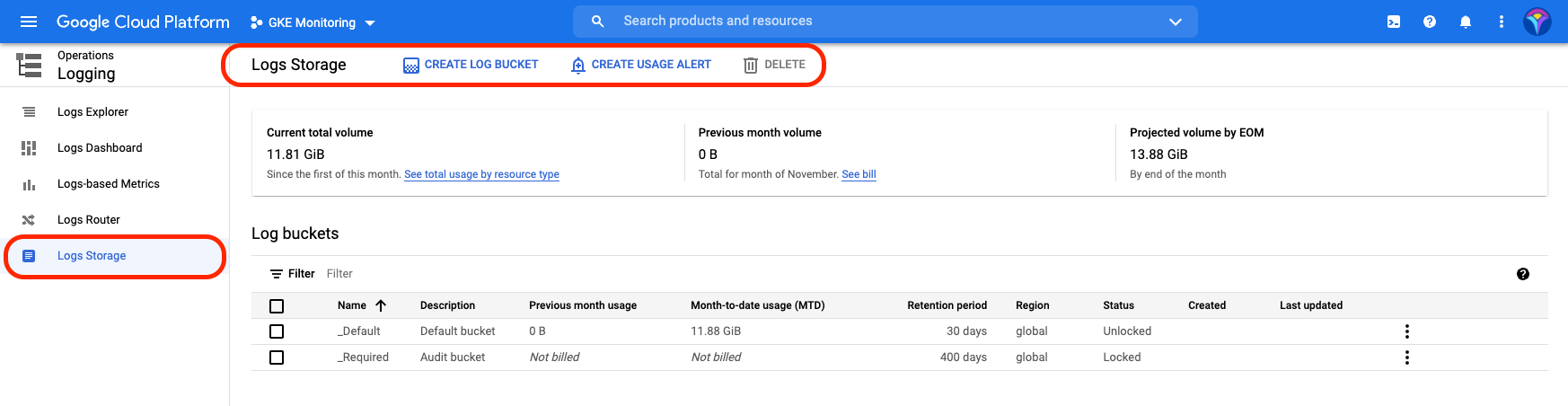
Task: Open the See bill link
Action: point(859,174)
